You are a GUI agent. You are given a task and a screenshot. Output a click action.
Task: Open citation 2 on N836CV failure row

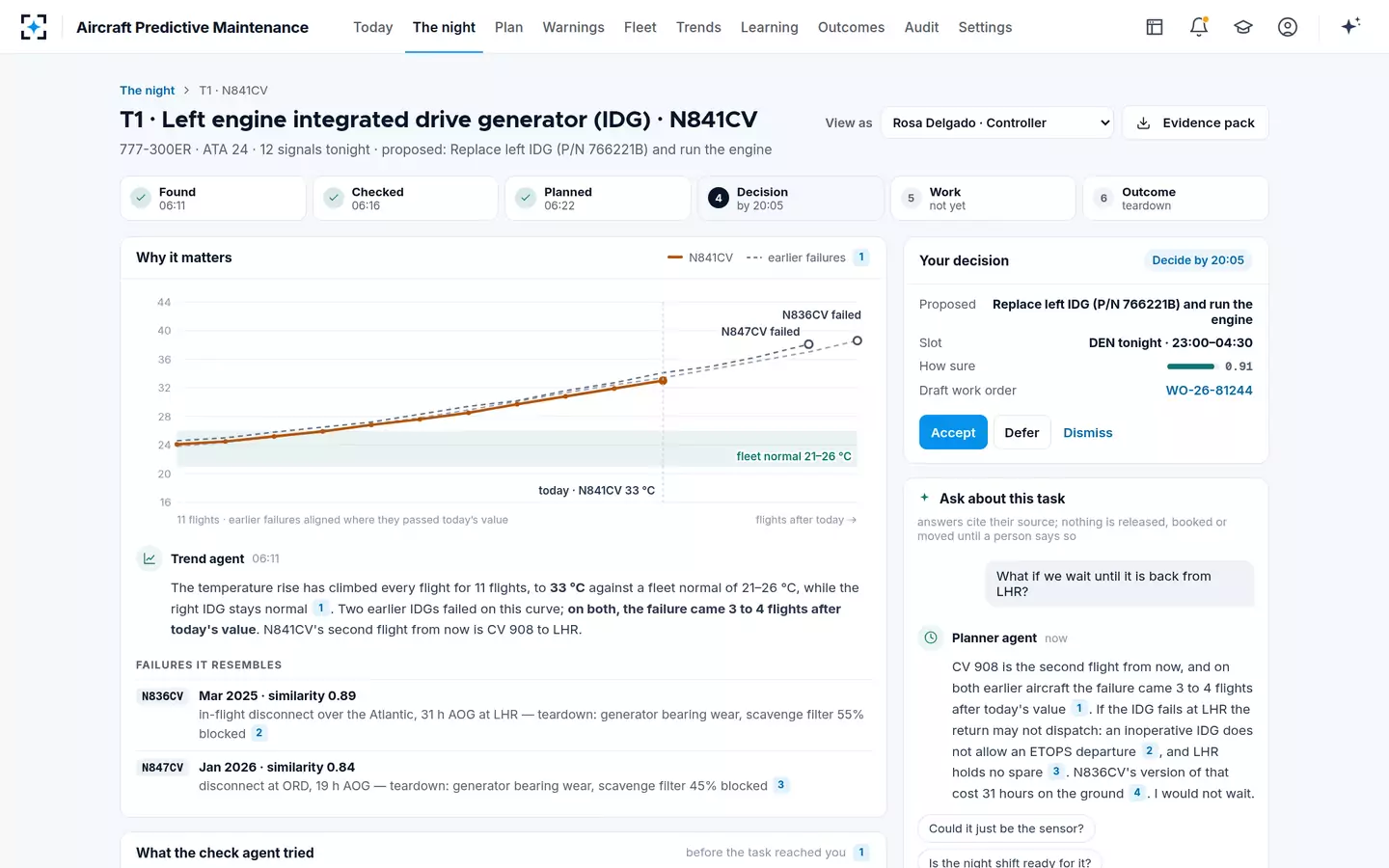(259, 733)
